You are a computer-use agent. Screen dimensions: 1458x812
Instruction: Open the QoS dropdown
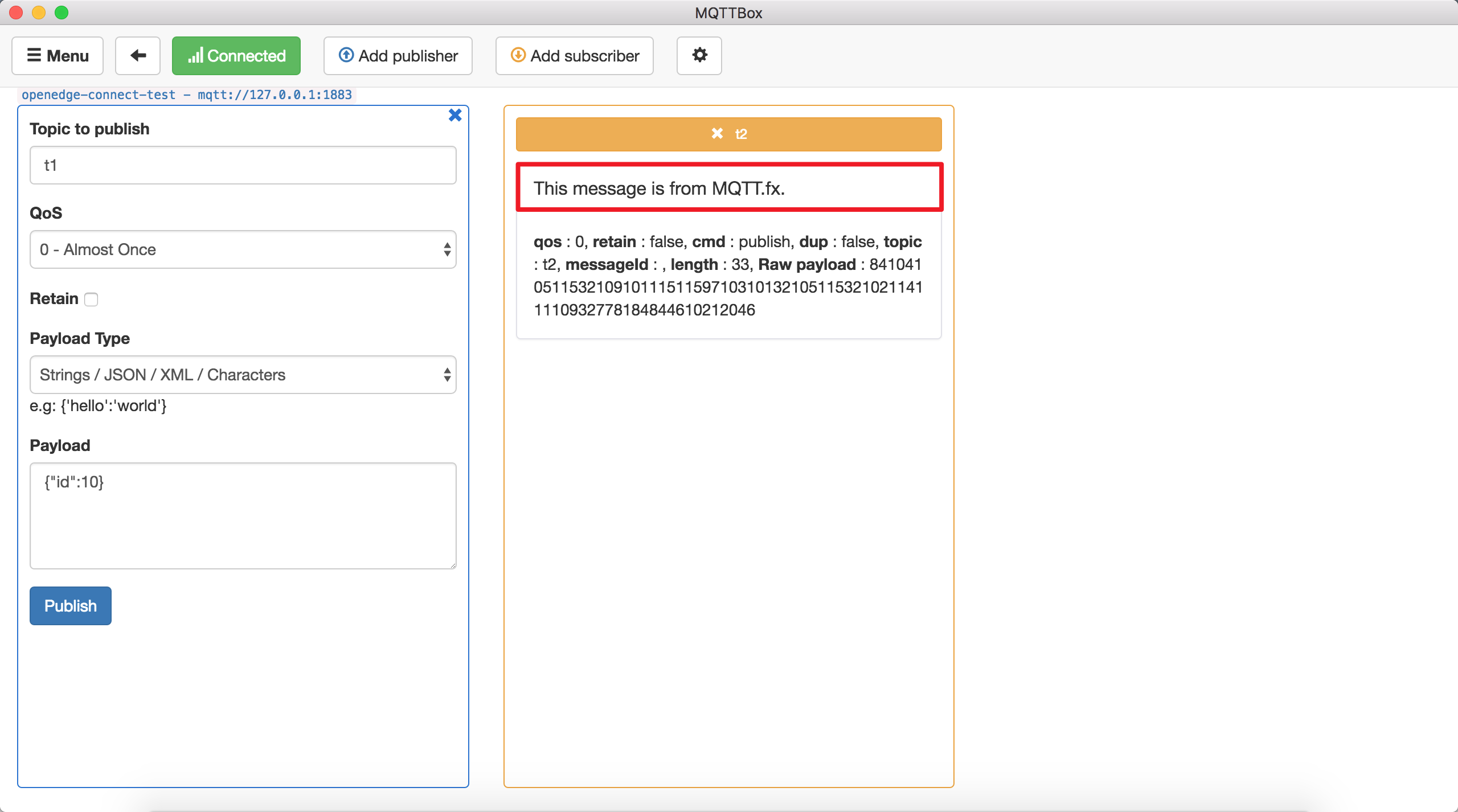point(243,249)
